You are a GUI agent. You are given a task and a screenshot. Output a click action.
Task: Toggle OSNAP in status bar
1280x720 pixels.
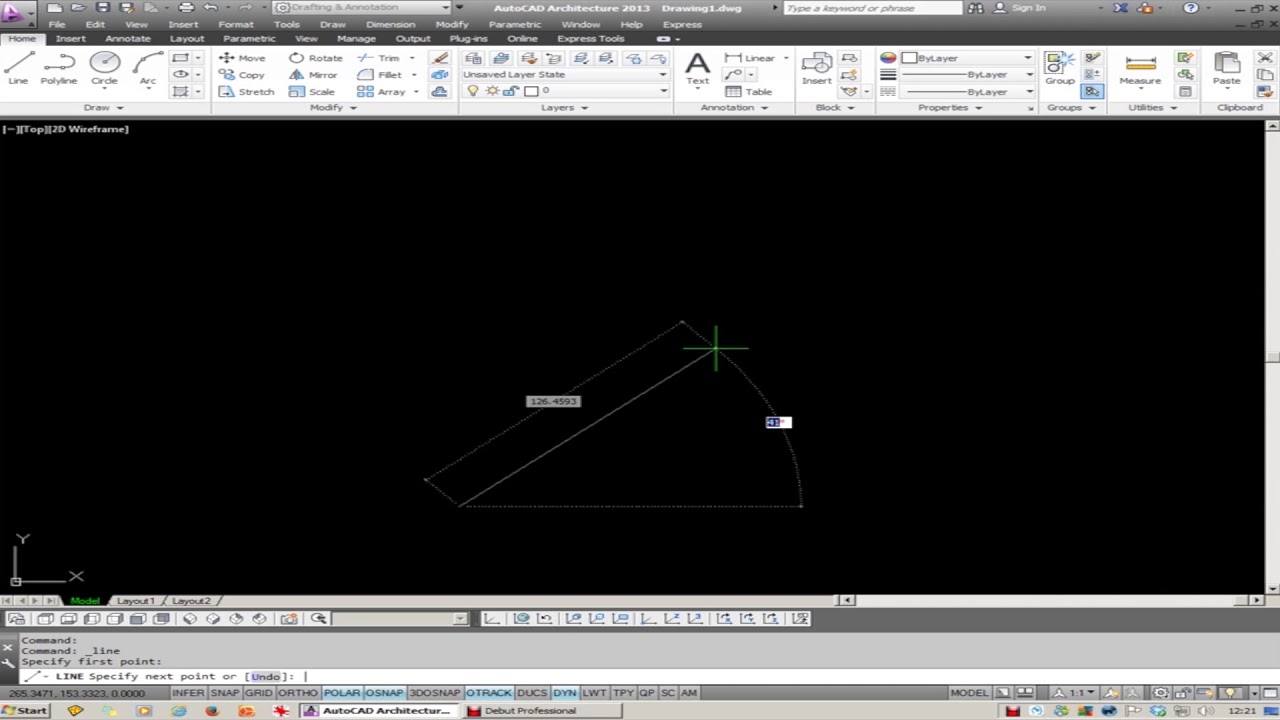(x=385, y=692)
